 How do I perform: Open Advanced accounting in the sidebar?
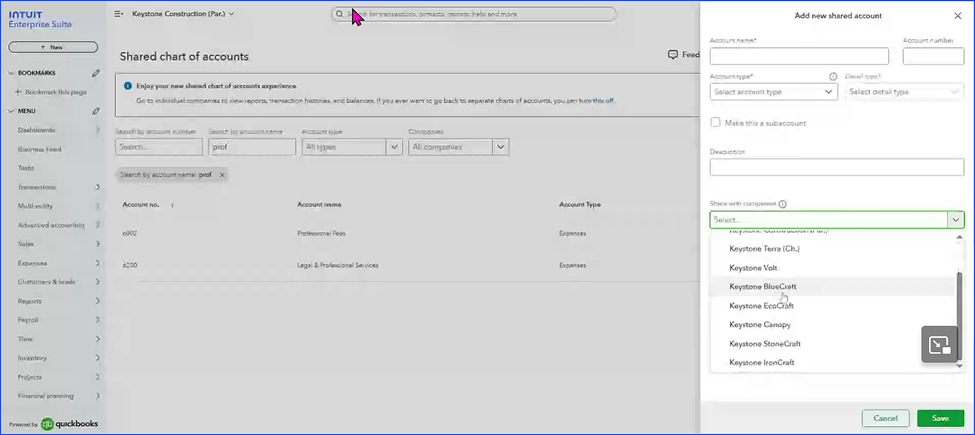pyautogui.click(x=51, y=225)
